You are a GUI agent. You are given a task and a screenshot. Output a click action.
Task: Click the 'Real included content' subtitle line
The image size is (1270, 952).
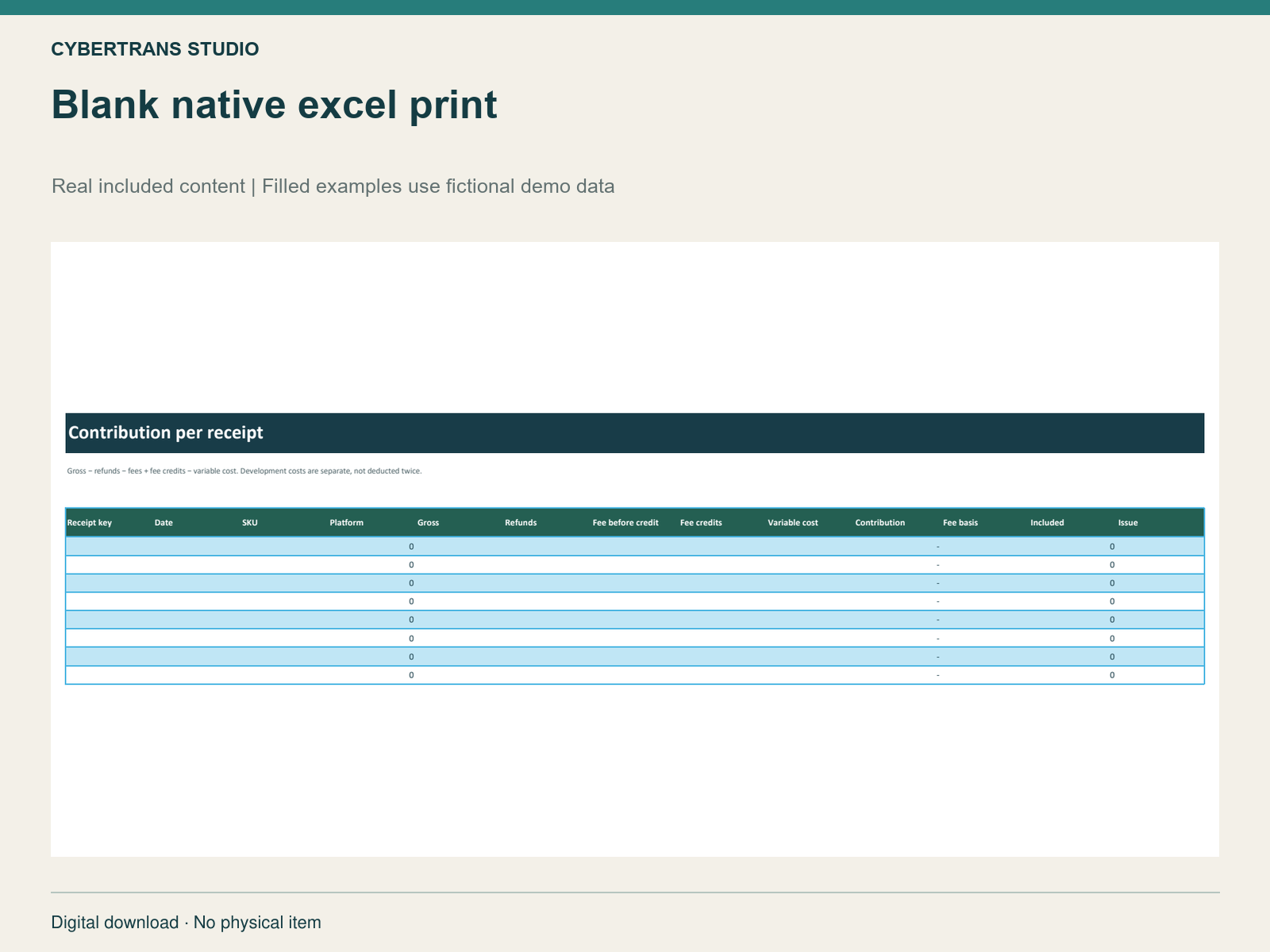click(x=333, y=186)
